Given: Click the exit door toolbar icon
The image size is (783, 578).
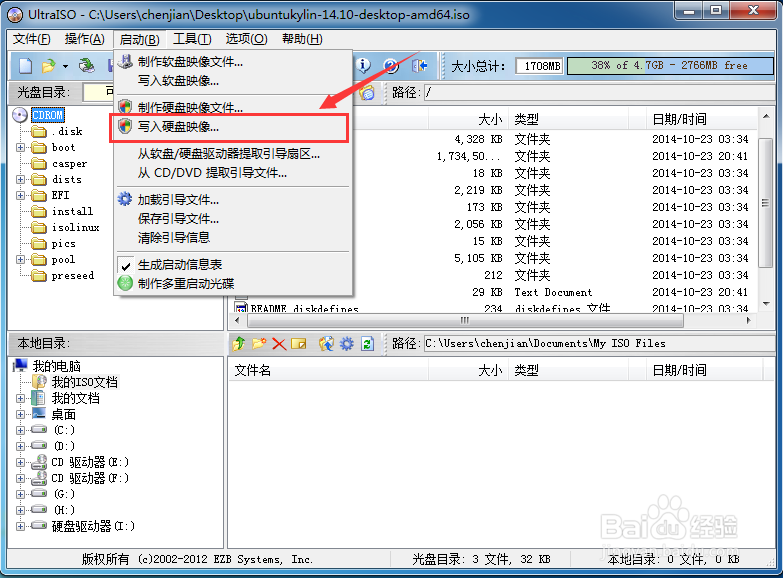Looking at the screenshot, I should click(419, 65).
